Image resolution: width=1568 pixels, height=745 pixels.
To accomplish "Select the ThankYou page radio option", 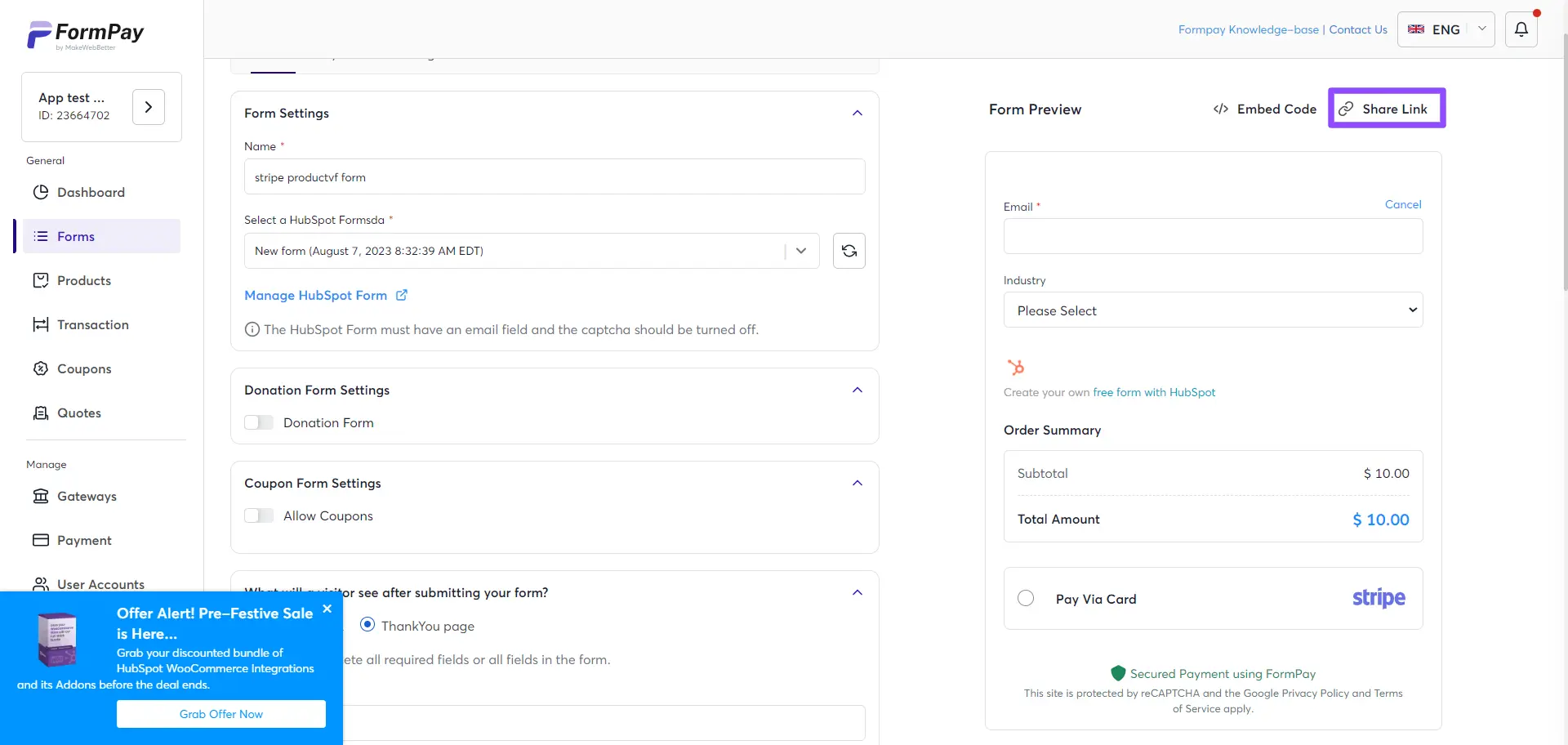I will click(367, 625).
